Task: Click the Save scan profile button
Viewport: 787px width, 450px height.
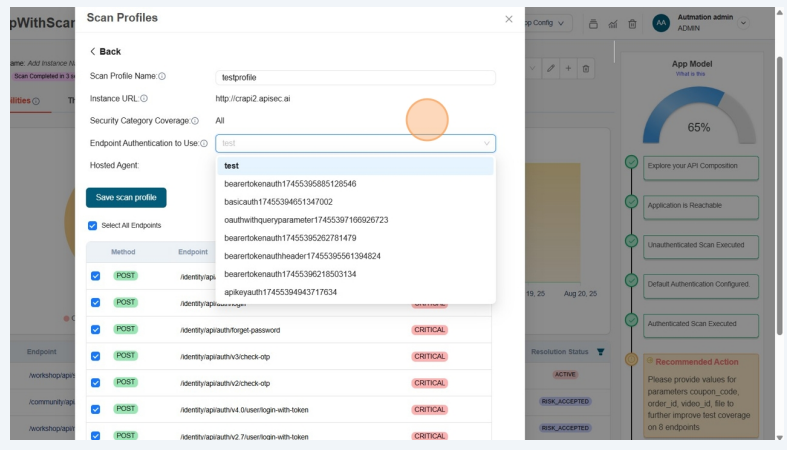Action: coord(126,198)
